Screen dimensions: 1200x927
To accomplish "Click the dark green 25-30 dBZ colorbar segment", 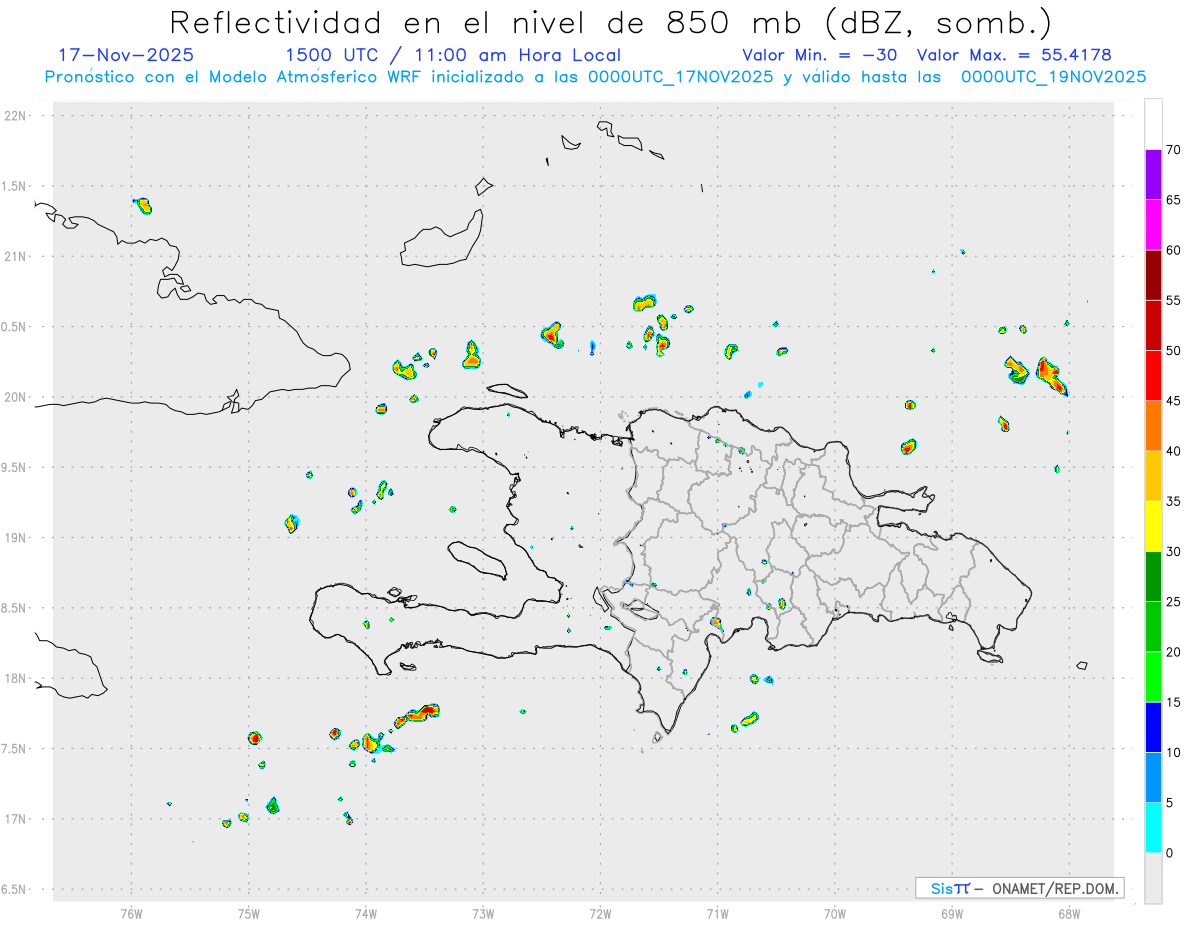I will [x=1153, y=577].
